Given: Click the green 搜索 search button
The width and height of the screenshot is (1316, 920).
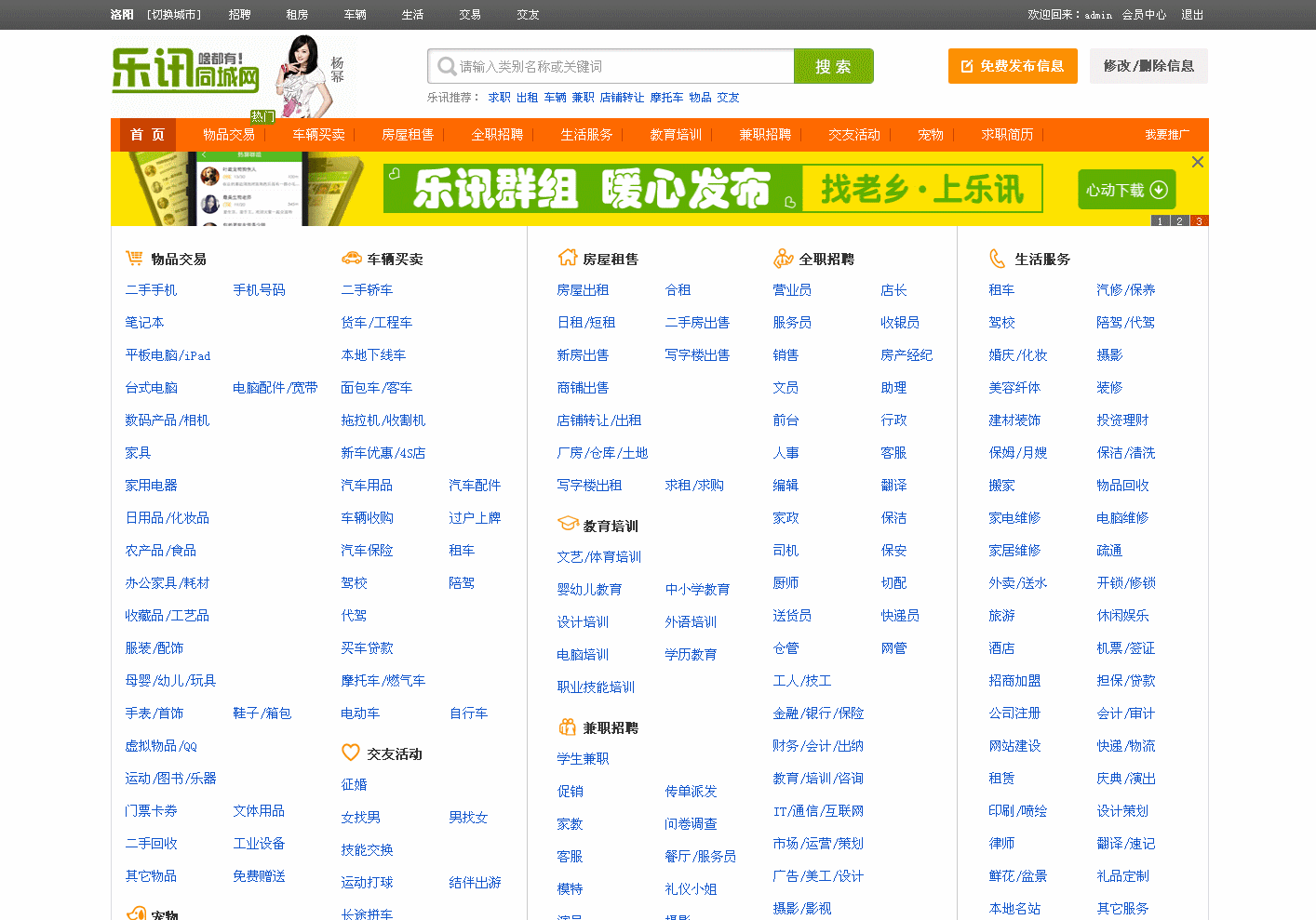Looking at the screenshot, I should (x=833, y=67).
